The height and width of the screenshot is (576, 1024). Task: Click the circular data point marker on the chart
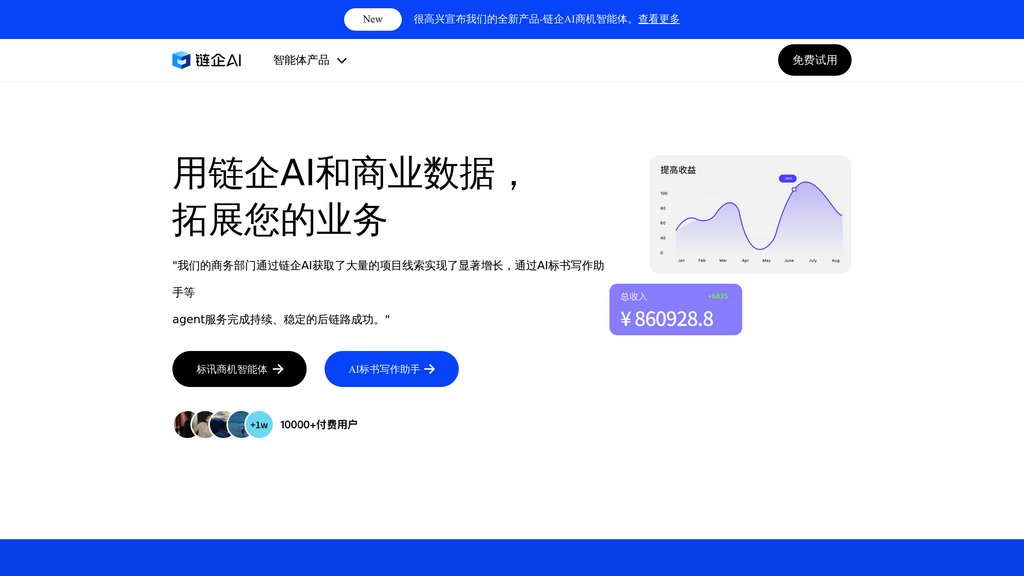794,189
